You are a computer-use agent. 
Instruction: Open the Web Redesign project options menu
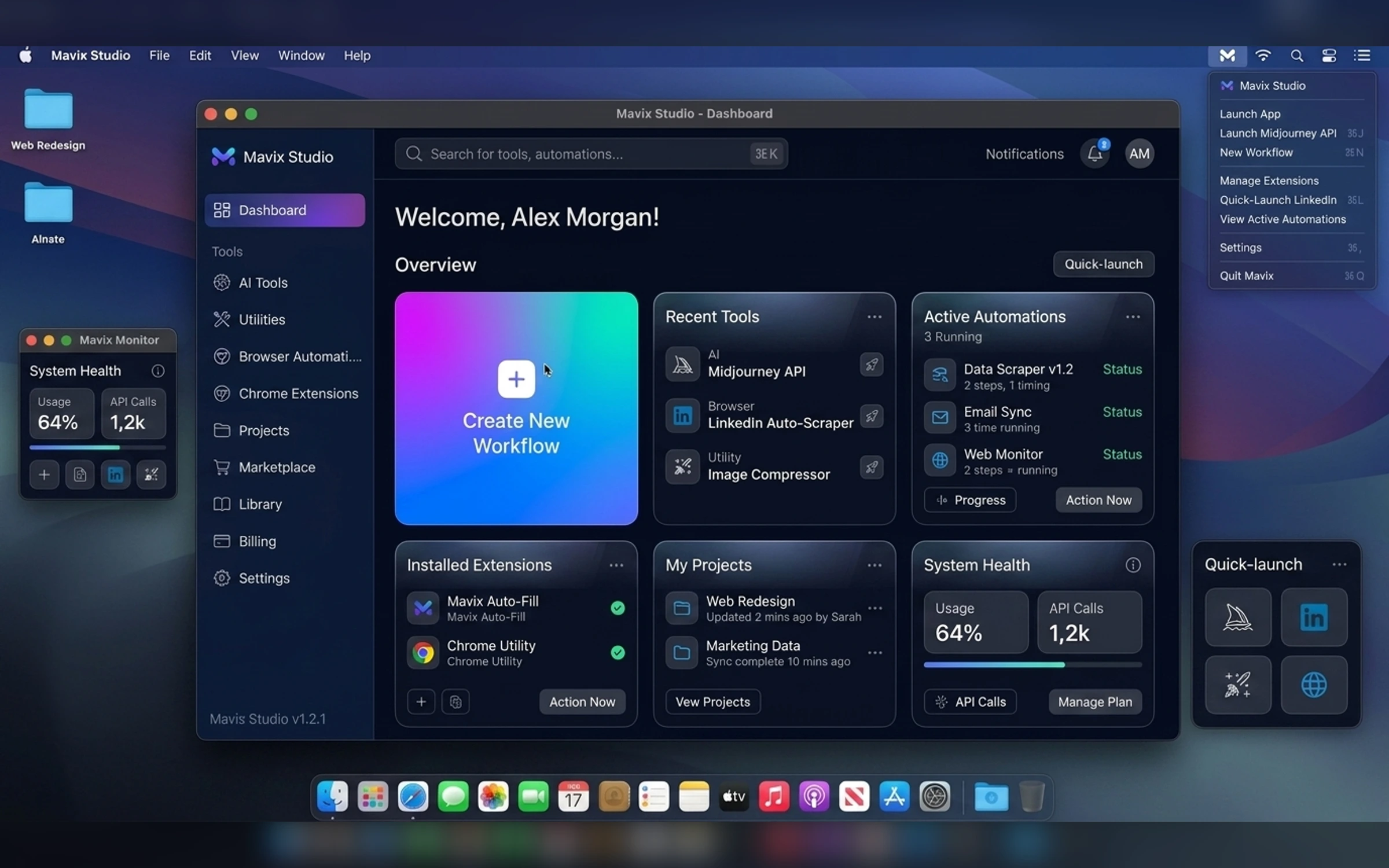point(875,608)
